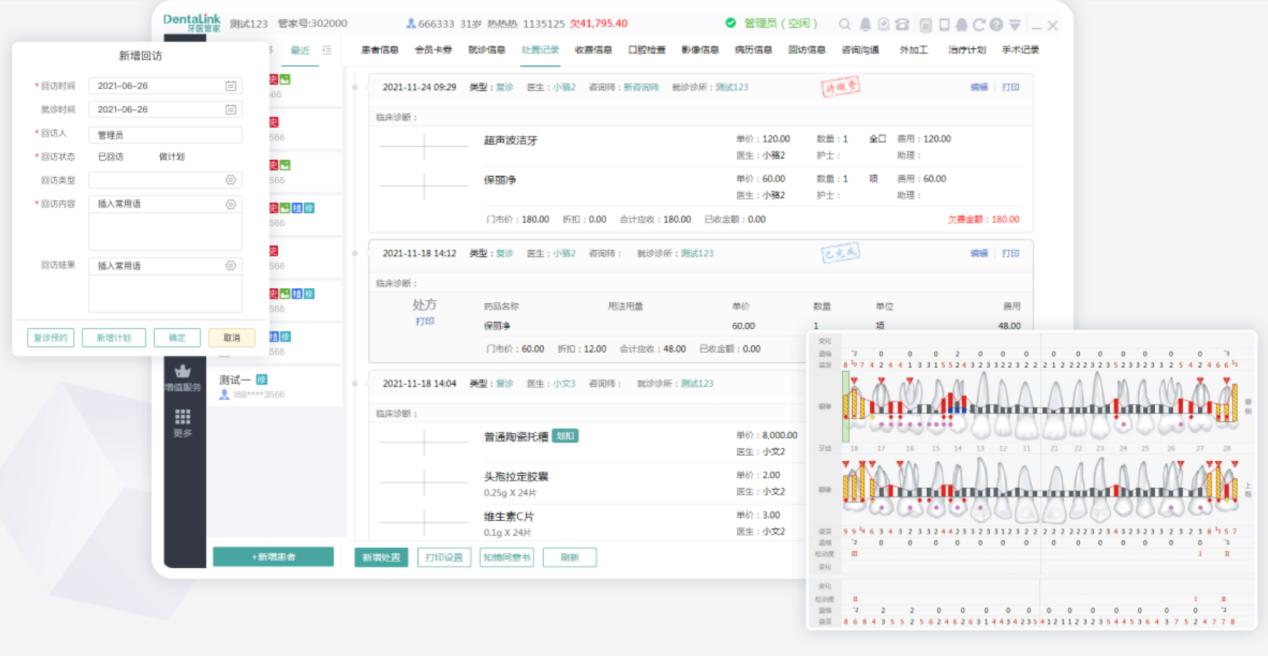Image resolution: width=1268 pixels, height=656 pixels.
Task: Click the telephone icon in top bar
Action: 903,24
